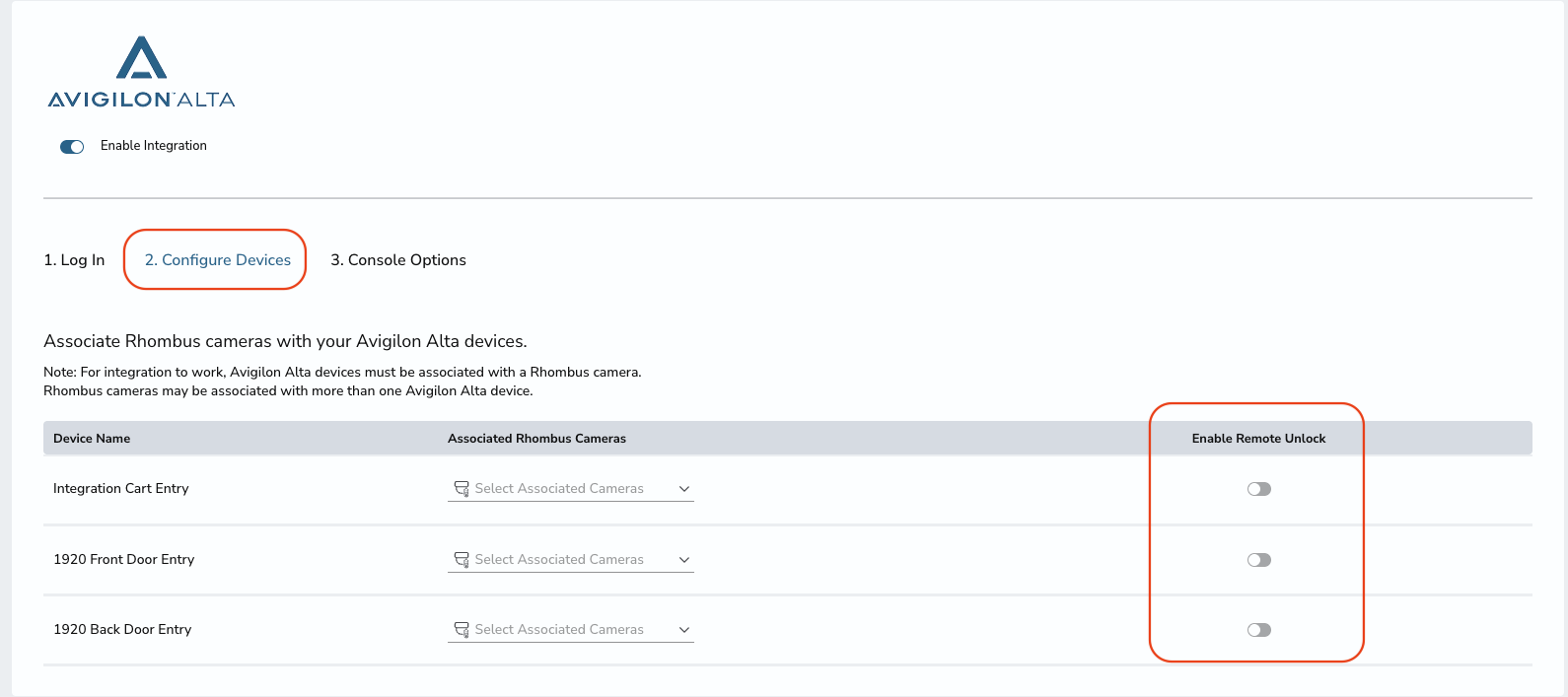Enable remote unlock for Integration Cart Entry
The image size is (1568, 697).
coord(1259,489)
